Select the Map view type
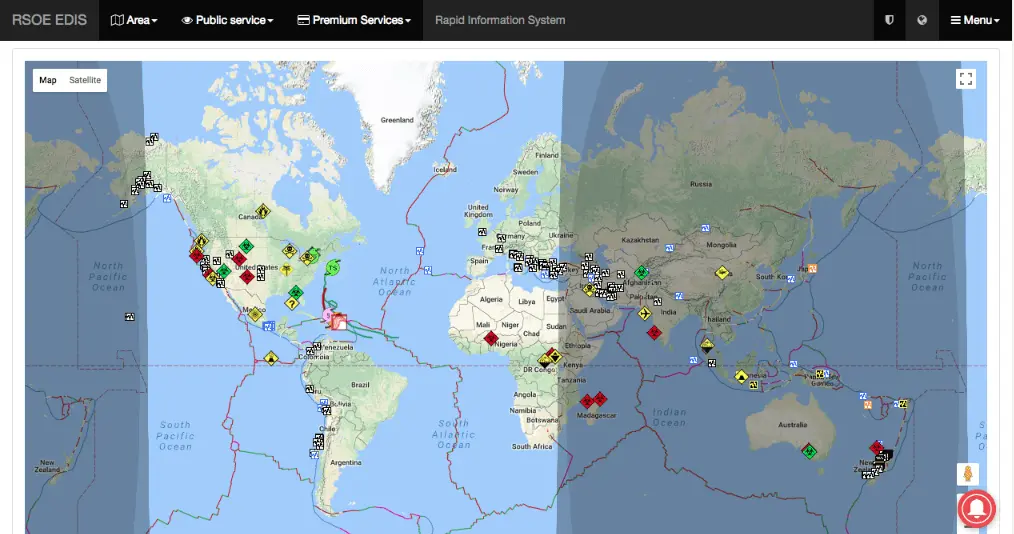1014x534 pixels. [48, 80]
